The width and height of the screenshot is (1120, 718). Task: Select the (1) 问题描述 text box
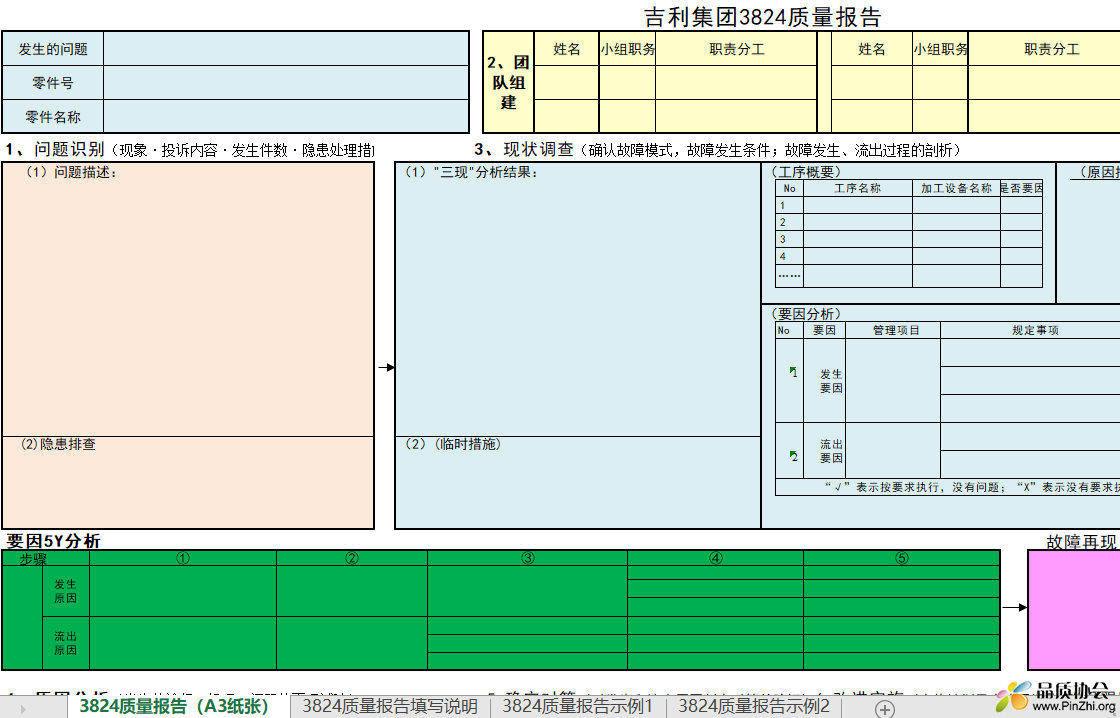coord(188,299)
